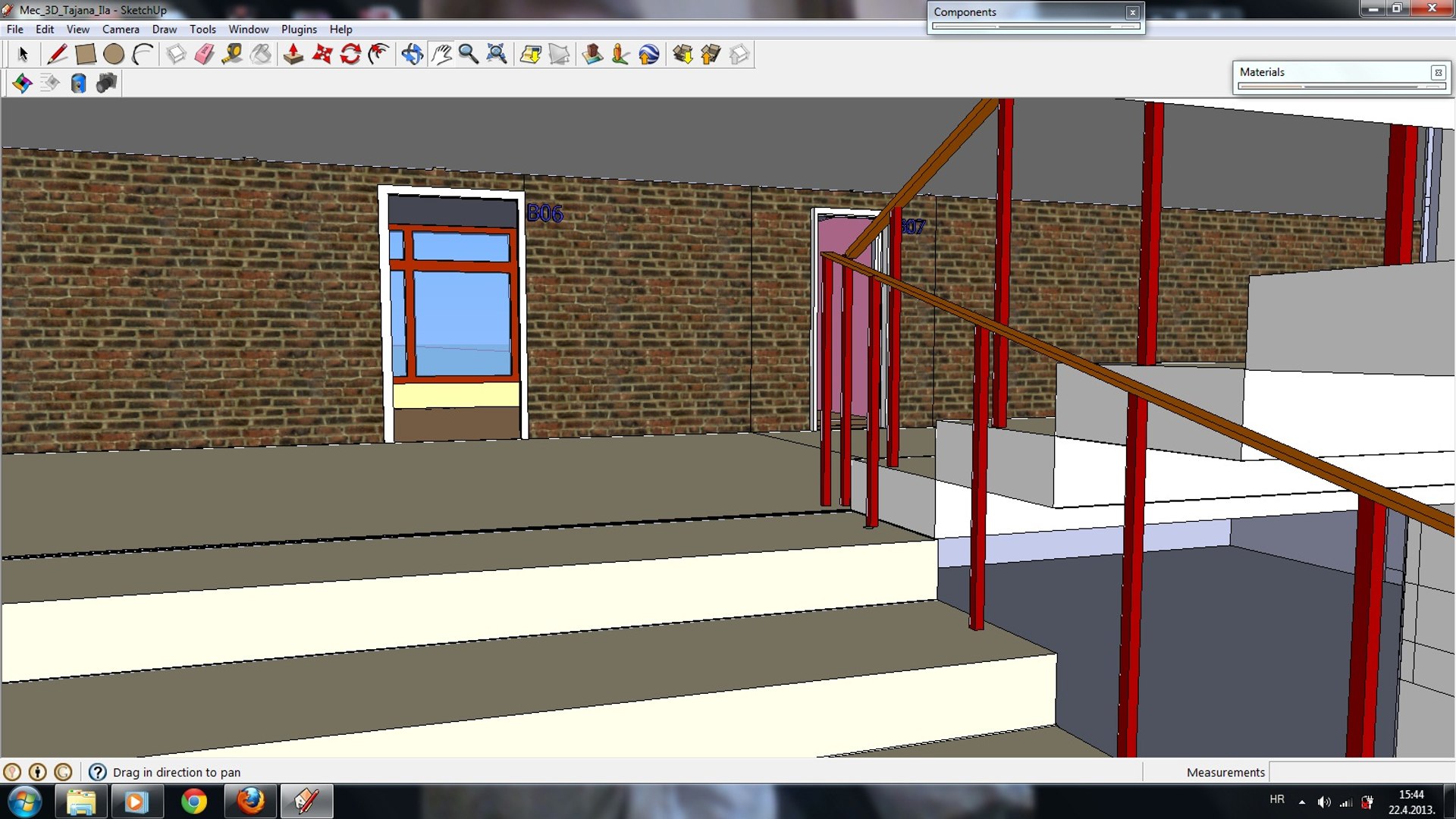Open the Window menu

pos(249,29)
